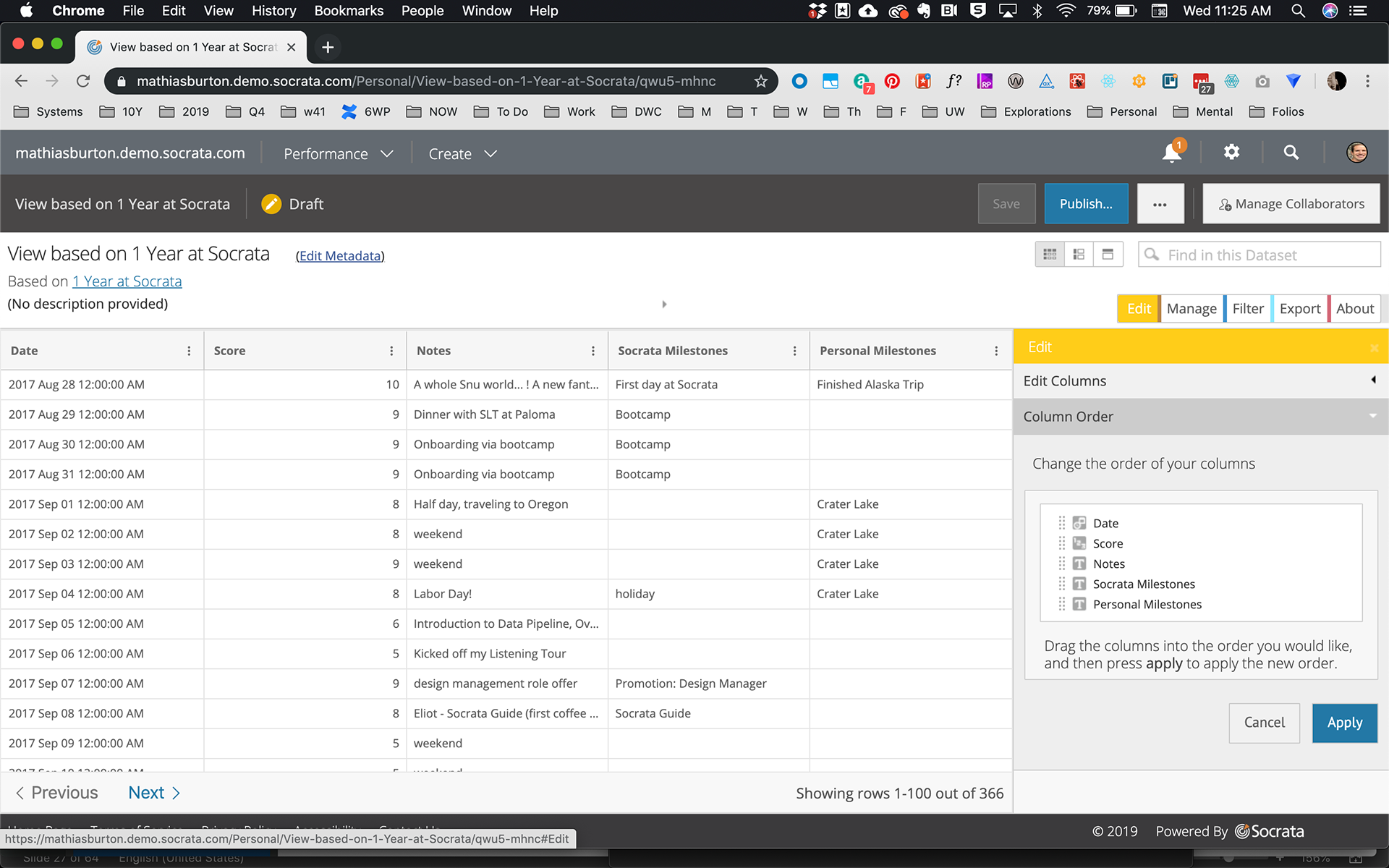Open Date column options menu
The height and width of the screenshot is (868, 1389).
(189, 351)
